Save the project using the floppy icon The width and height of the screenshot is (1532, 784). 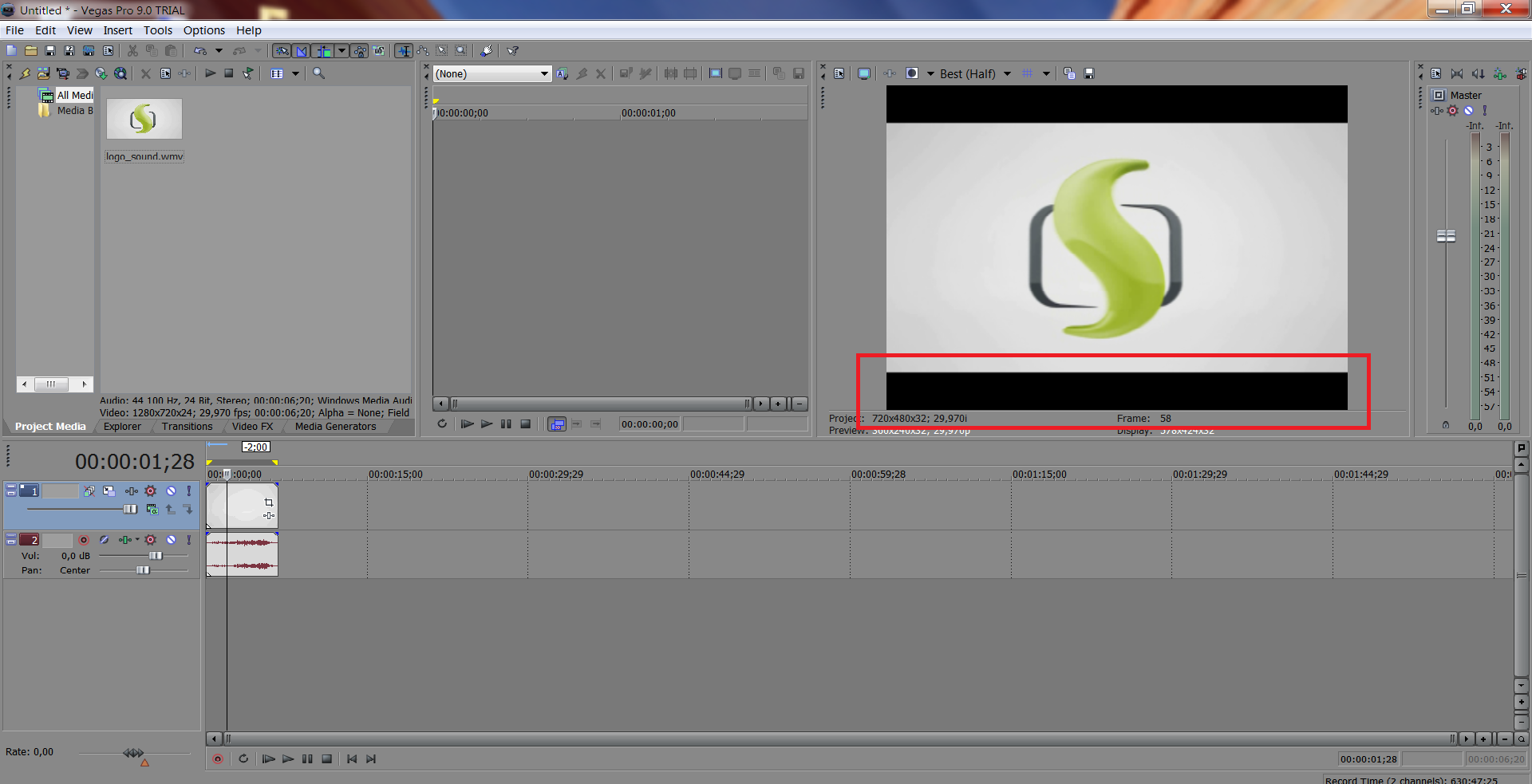click(x=50, y=51)
